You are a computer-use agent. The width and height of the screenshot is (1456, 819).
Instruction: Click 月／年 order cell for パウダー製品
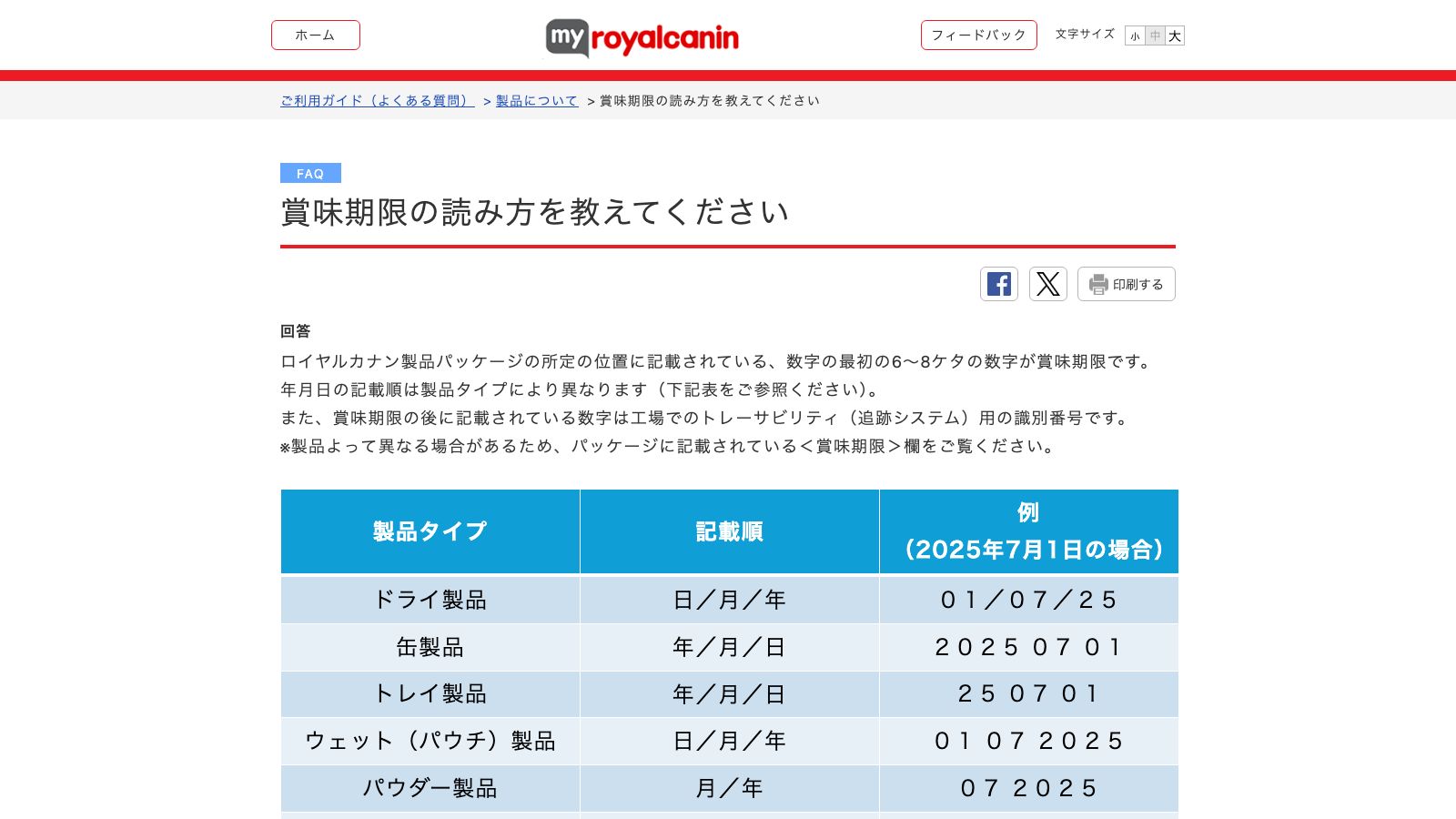point(729,789)
